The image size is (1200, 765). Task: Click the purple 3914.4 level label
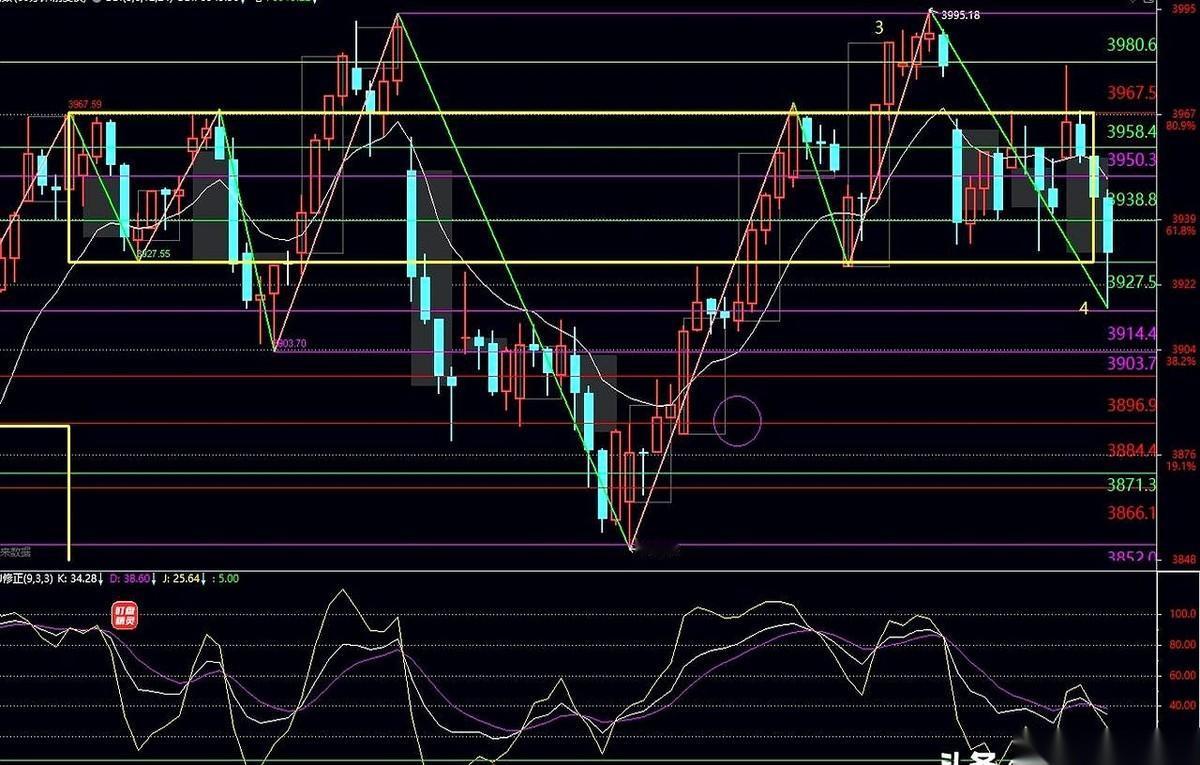click(1132, 333)
